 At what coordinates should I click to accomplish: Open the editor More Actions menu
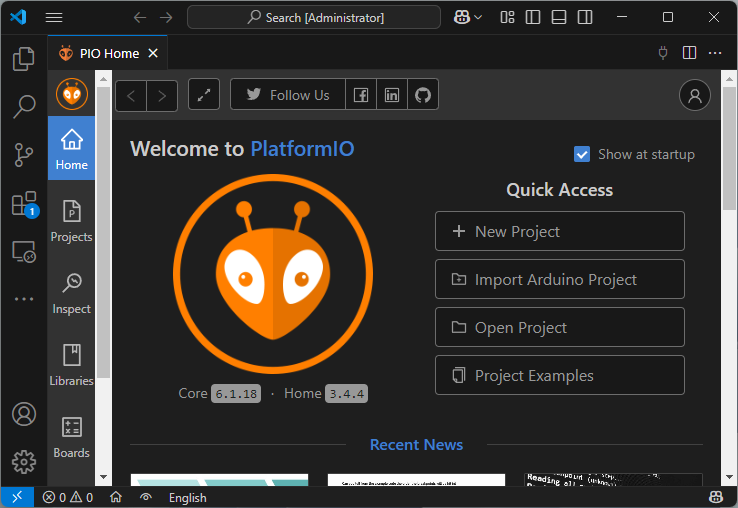point(715,53)
